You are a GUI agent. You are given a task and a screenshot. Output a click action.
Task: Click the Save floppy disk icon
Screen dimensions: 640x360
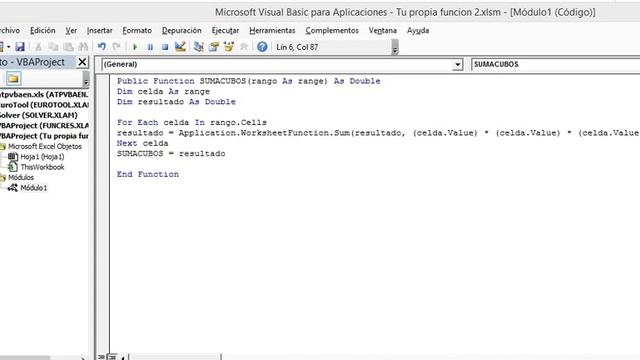tap(20, 47)
